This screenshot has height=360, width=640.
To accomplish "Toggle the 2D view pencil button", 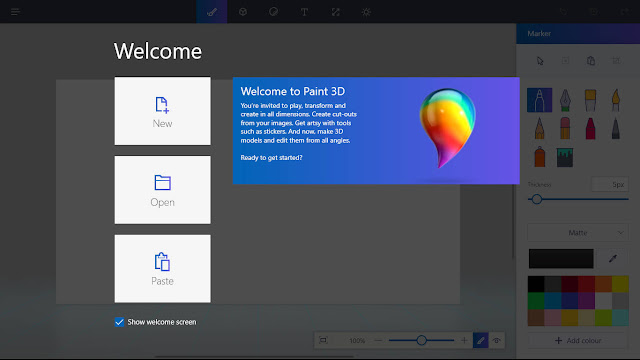I will pos(481,340).
